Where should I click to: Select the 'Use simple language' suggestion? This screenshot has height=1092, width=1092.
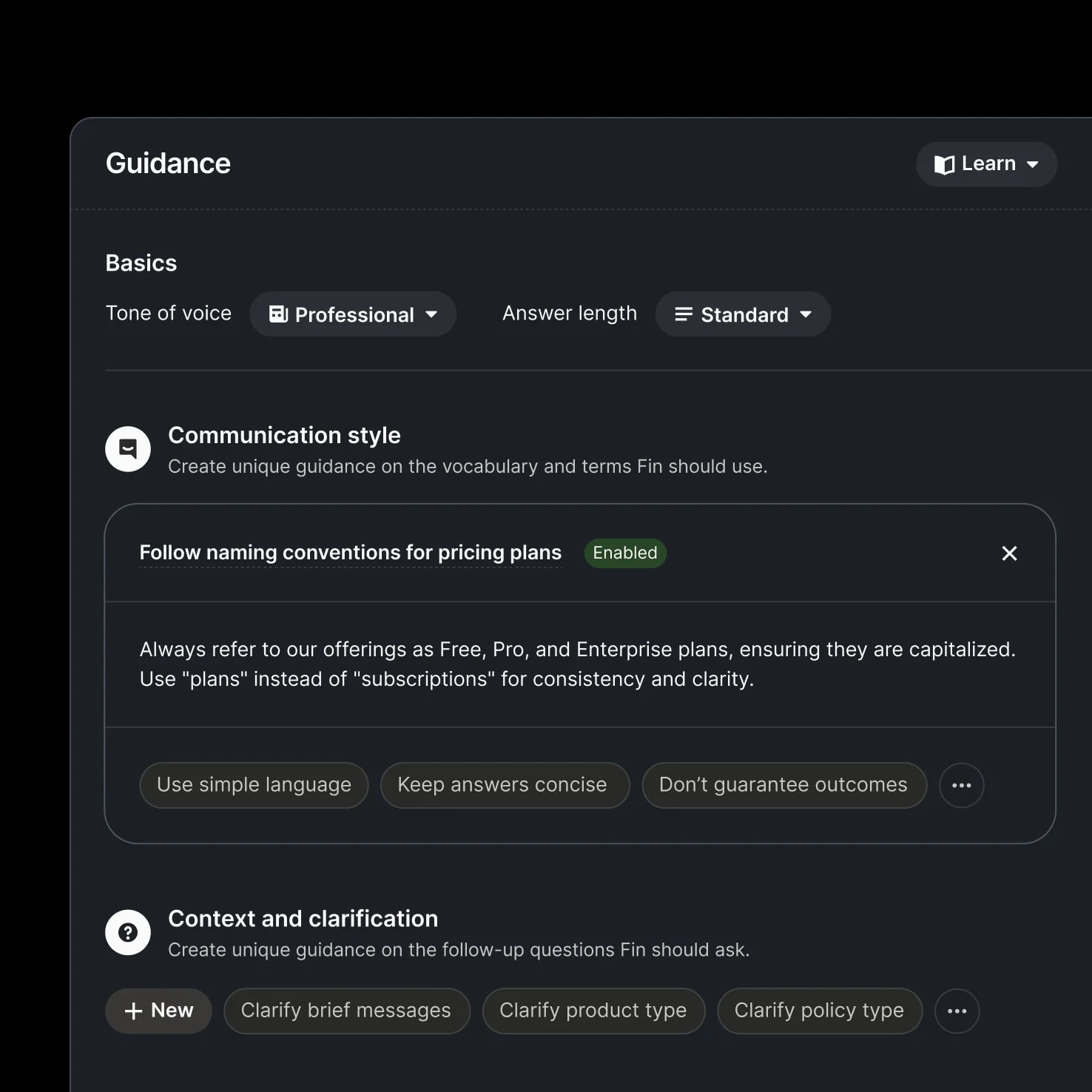(254, 785)
